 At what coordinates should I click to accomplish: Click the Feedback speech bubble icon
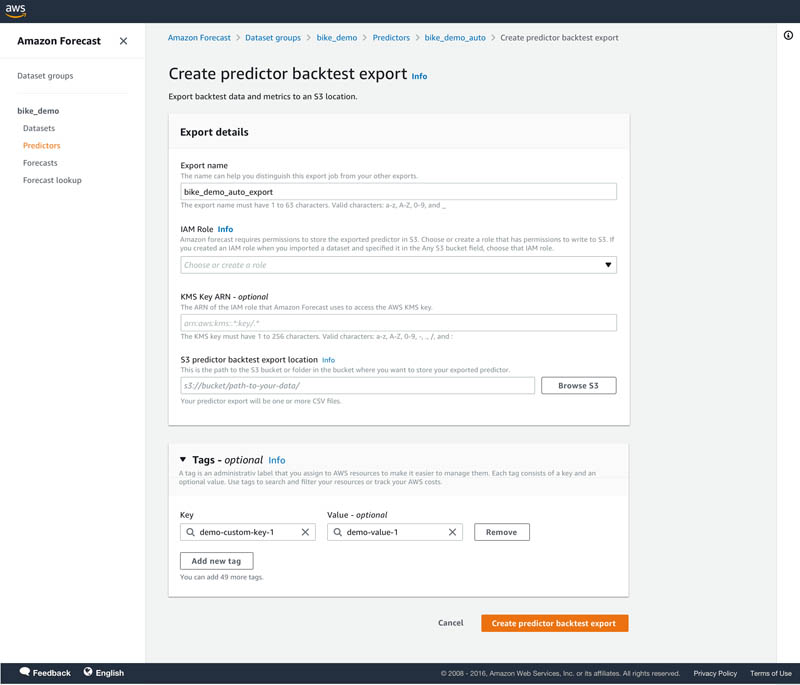pyautogui.click(x=24, y=672)
